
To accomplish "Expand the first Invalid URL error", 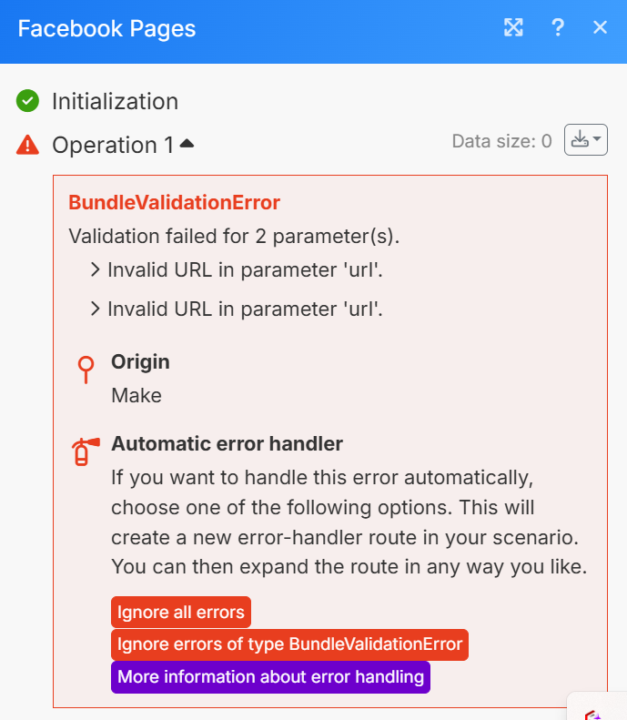I will [95, 270].
